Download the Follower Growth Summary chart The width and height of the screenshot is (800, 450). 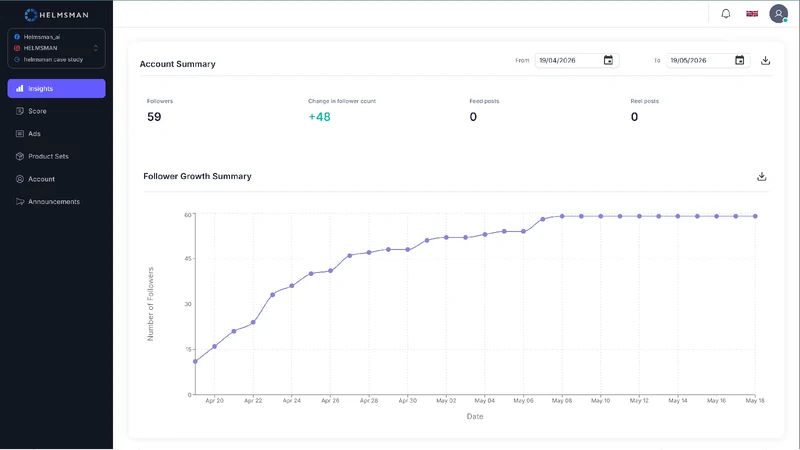(x=762, y=177)
